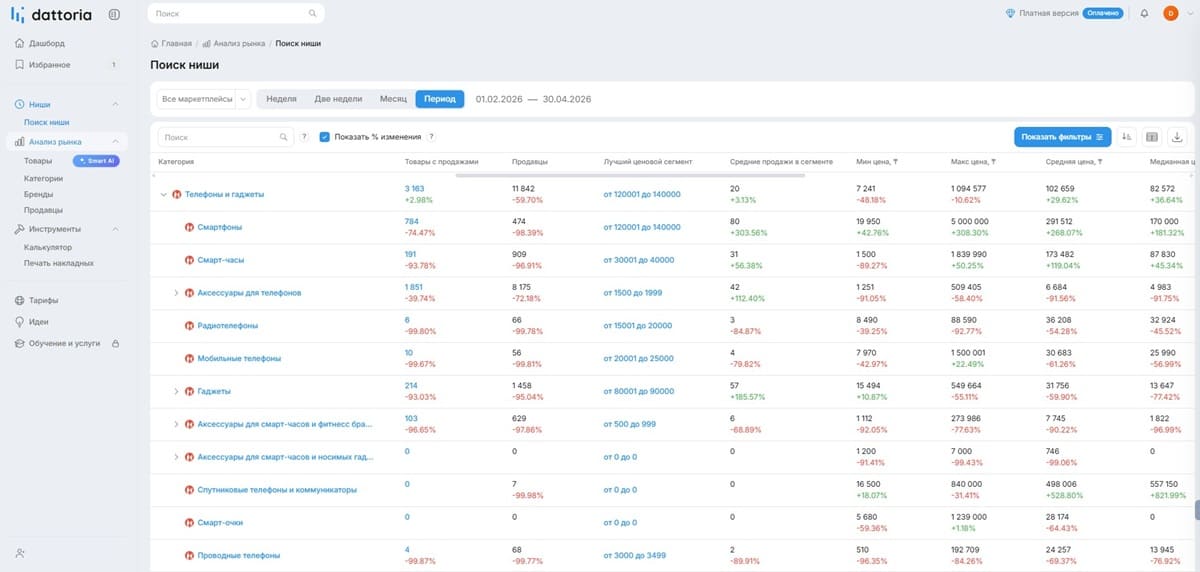Image resolution: width=1200 pixels, height=572 pixels.
Task: Collapse the Анализ рынка sidebar section
Action: pos(115,142)
